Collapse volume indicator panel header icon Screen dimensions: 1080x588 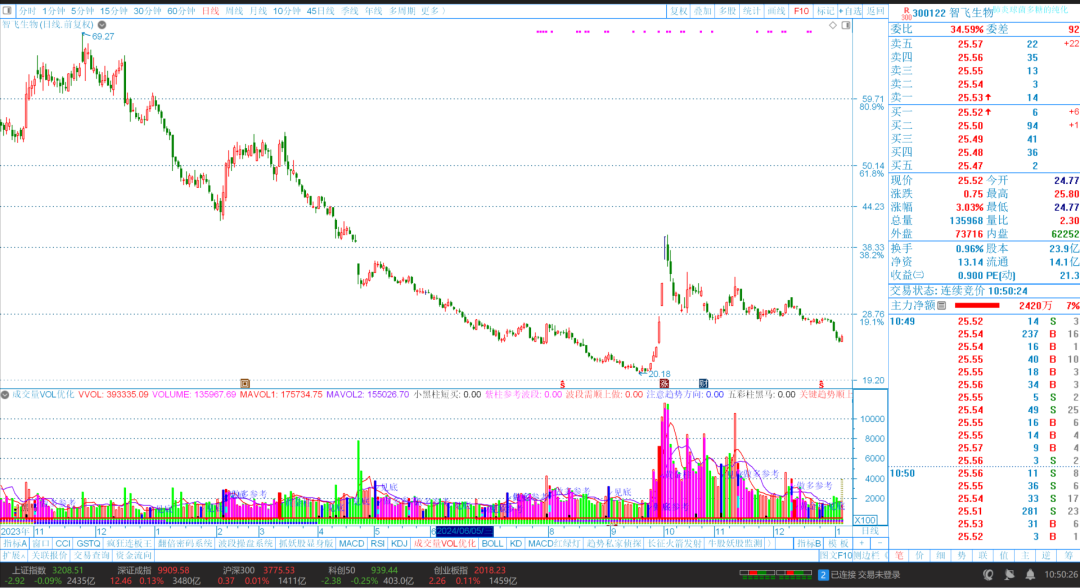(x=5, y=395)
